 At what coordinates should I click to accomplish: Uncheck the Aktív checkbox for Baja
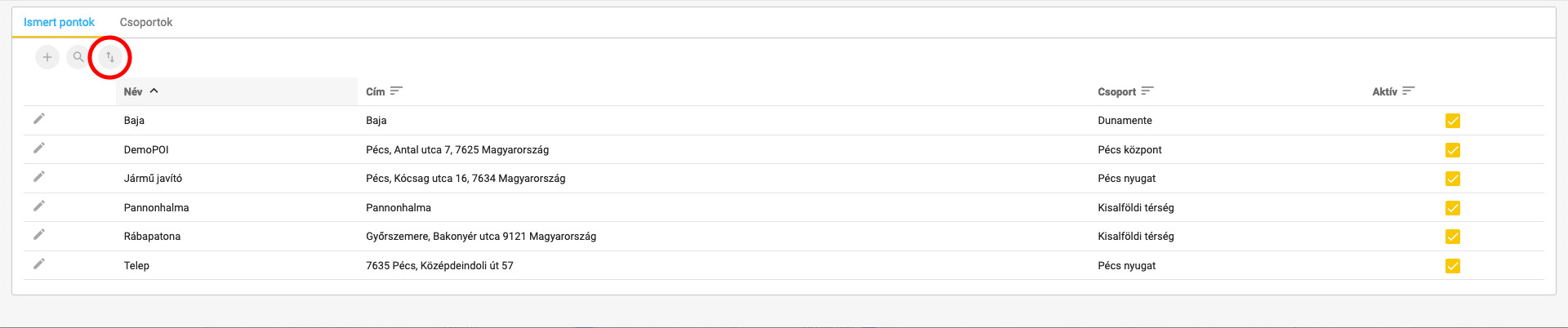[1452, 121]
